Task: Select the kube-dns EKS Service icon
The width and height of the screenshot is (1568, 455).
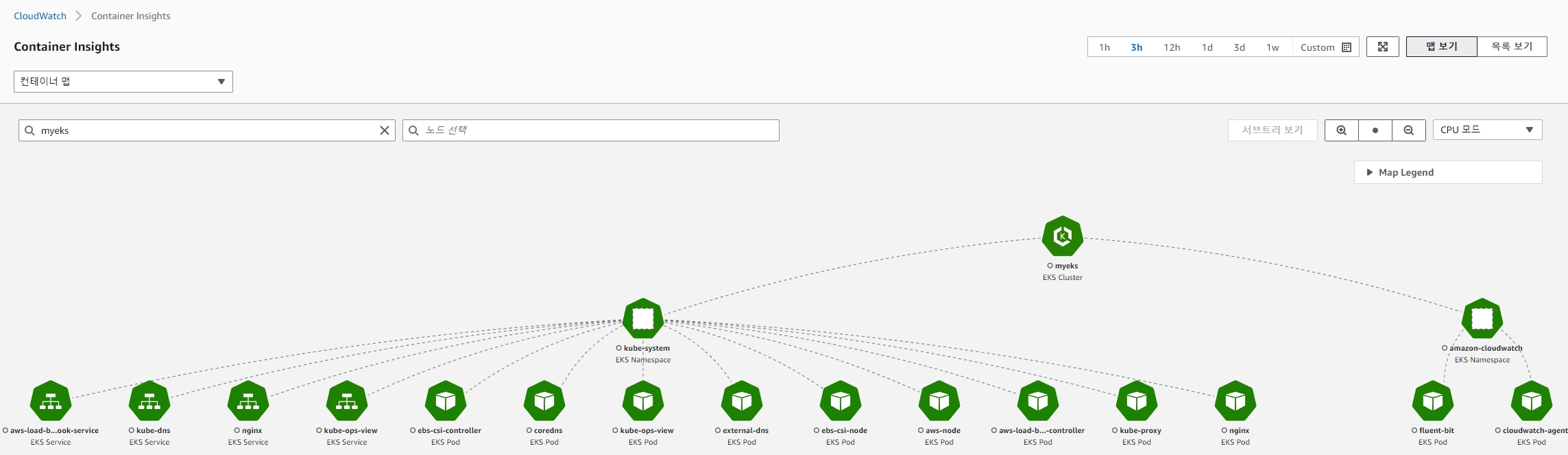Action: click(149, 401)
